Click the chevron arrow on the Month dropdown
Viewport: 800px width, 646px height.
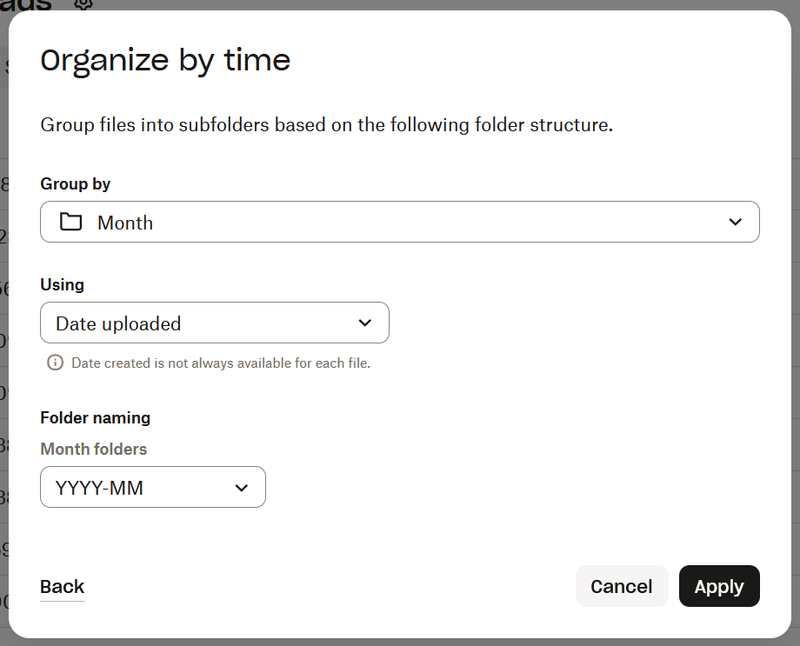(x=735, y=222)
